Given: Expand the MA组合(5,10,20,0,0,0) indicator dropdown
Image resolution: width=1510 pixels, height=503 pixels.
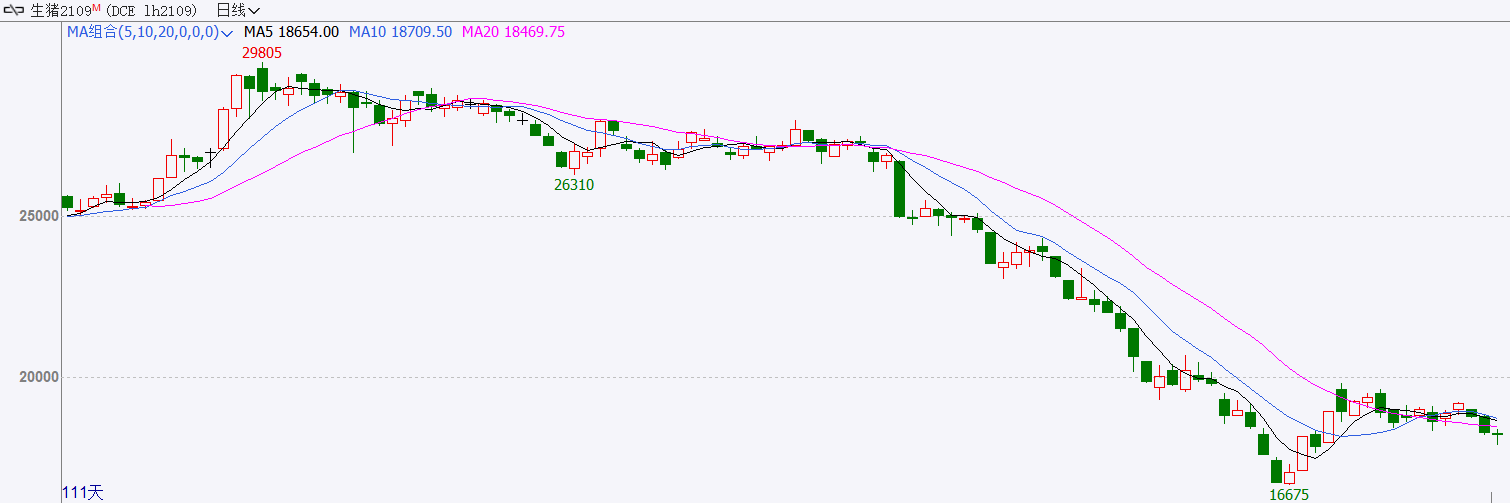Looking at the screenshot, I should click(149, 32).
